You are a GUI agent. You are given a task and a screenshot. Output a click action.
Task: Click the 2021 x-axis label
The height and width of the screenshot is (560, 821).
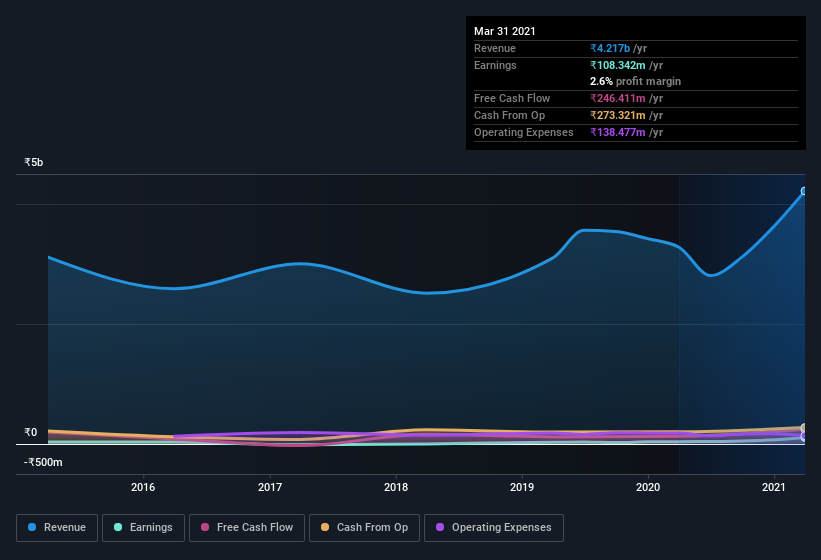click(773, 487)
